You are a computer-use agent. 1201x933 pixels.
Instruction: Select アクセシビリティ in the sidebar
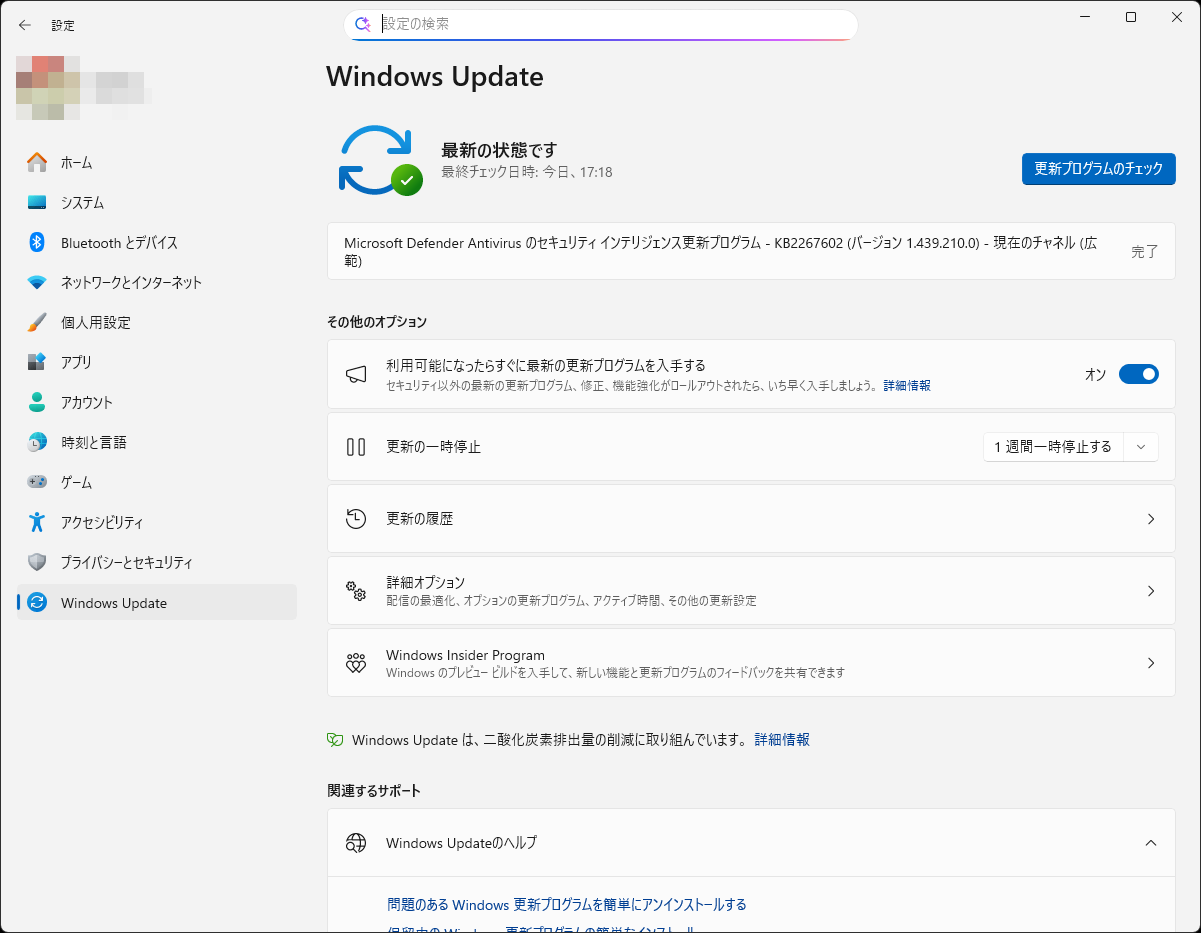click(100, 522)
